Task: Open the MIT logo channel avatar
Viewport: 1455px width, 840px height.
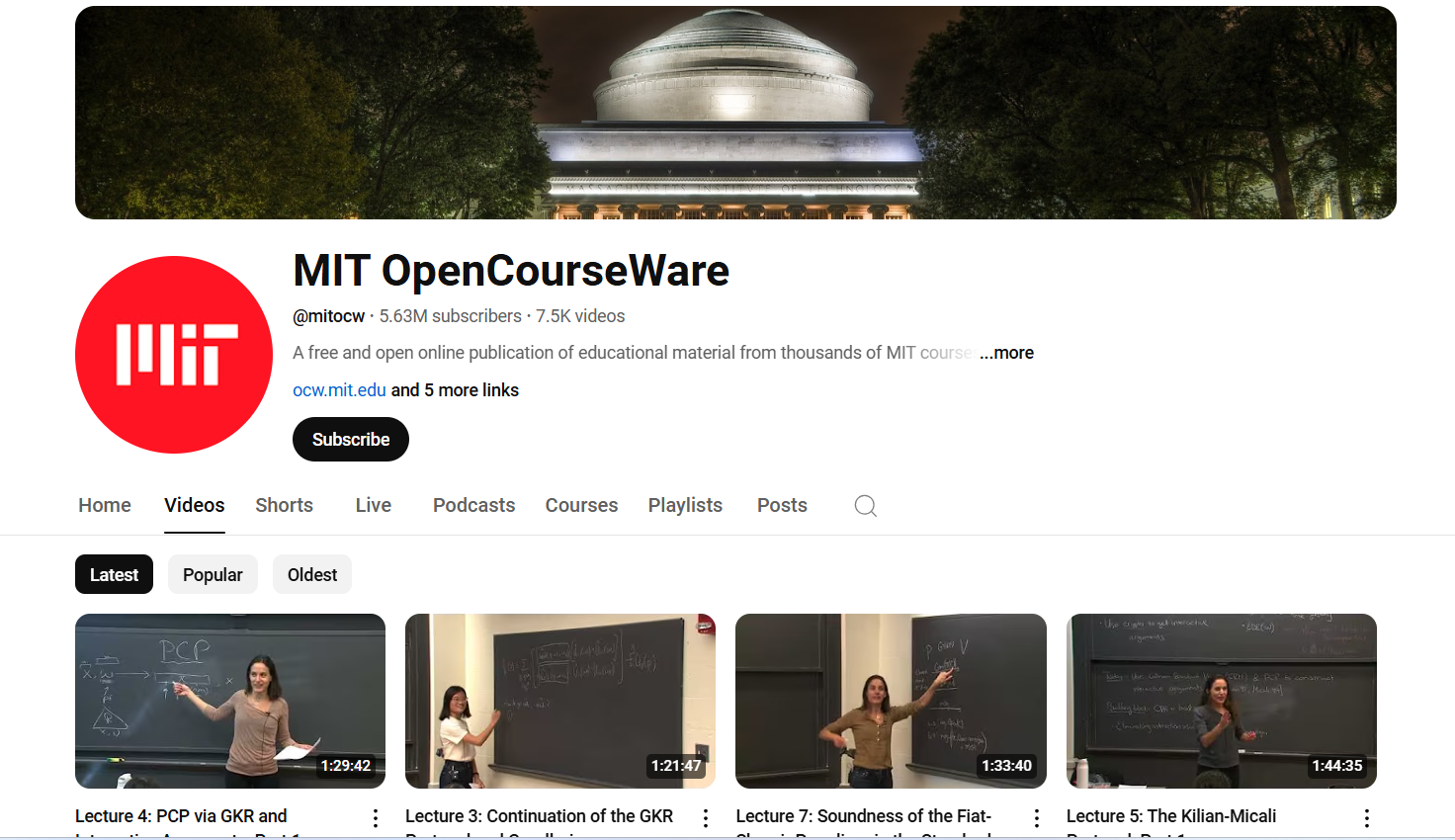Action: [x=174, y=355]
